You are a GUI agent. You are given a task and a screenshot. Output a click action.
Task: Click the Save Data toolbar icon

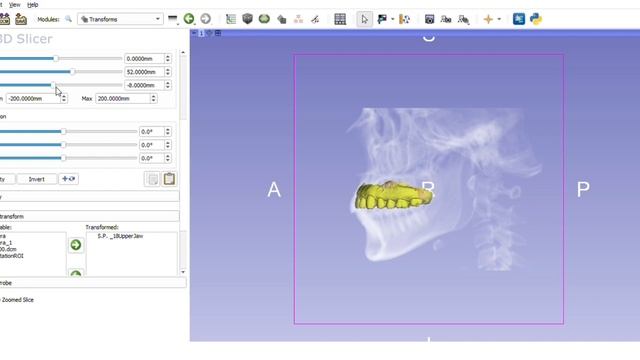click(21, 19)
